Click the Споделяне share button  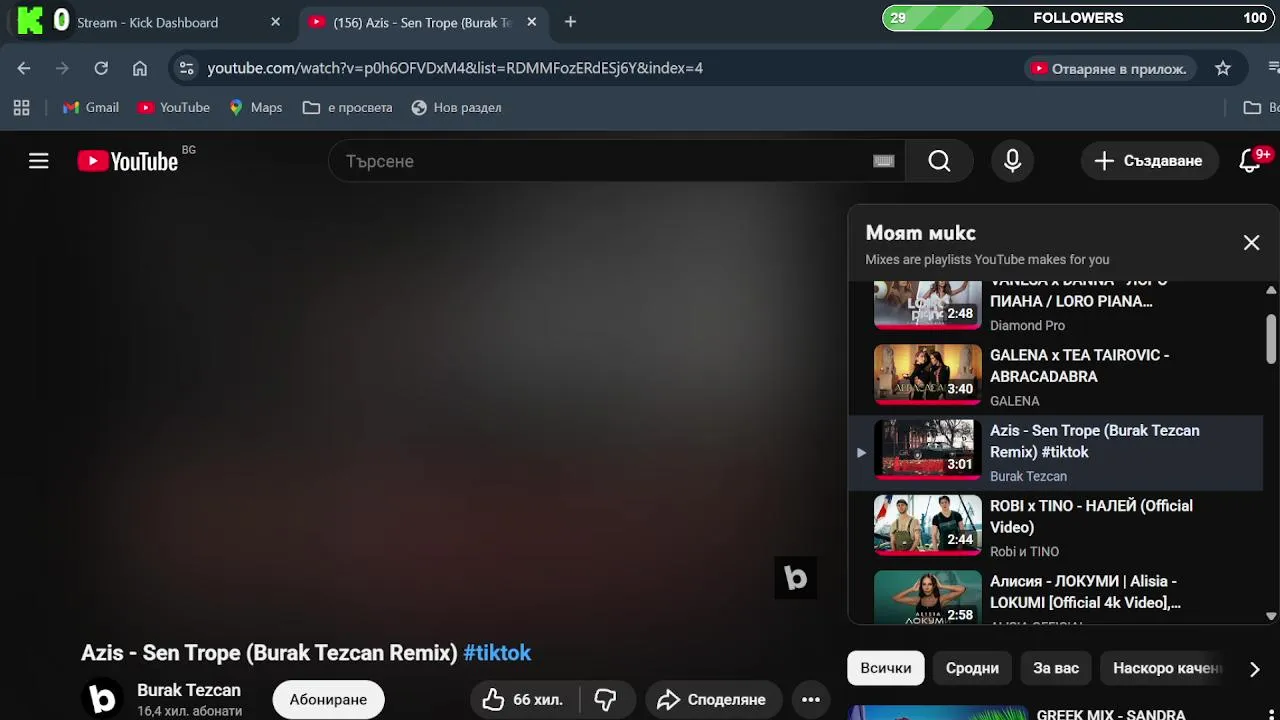(x=712, y=700)
